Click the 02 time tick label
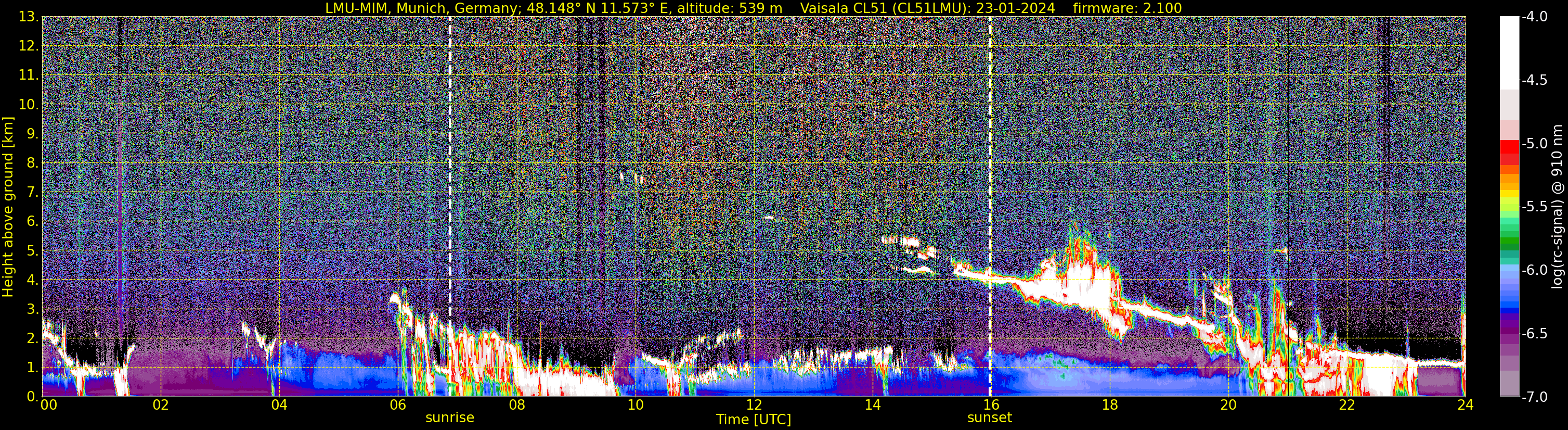 coord(160,405)
